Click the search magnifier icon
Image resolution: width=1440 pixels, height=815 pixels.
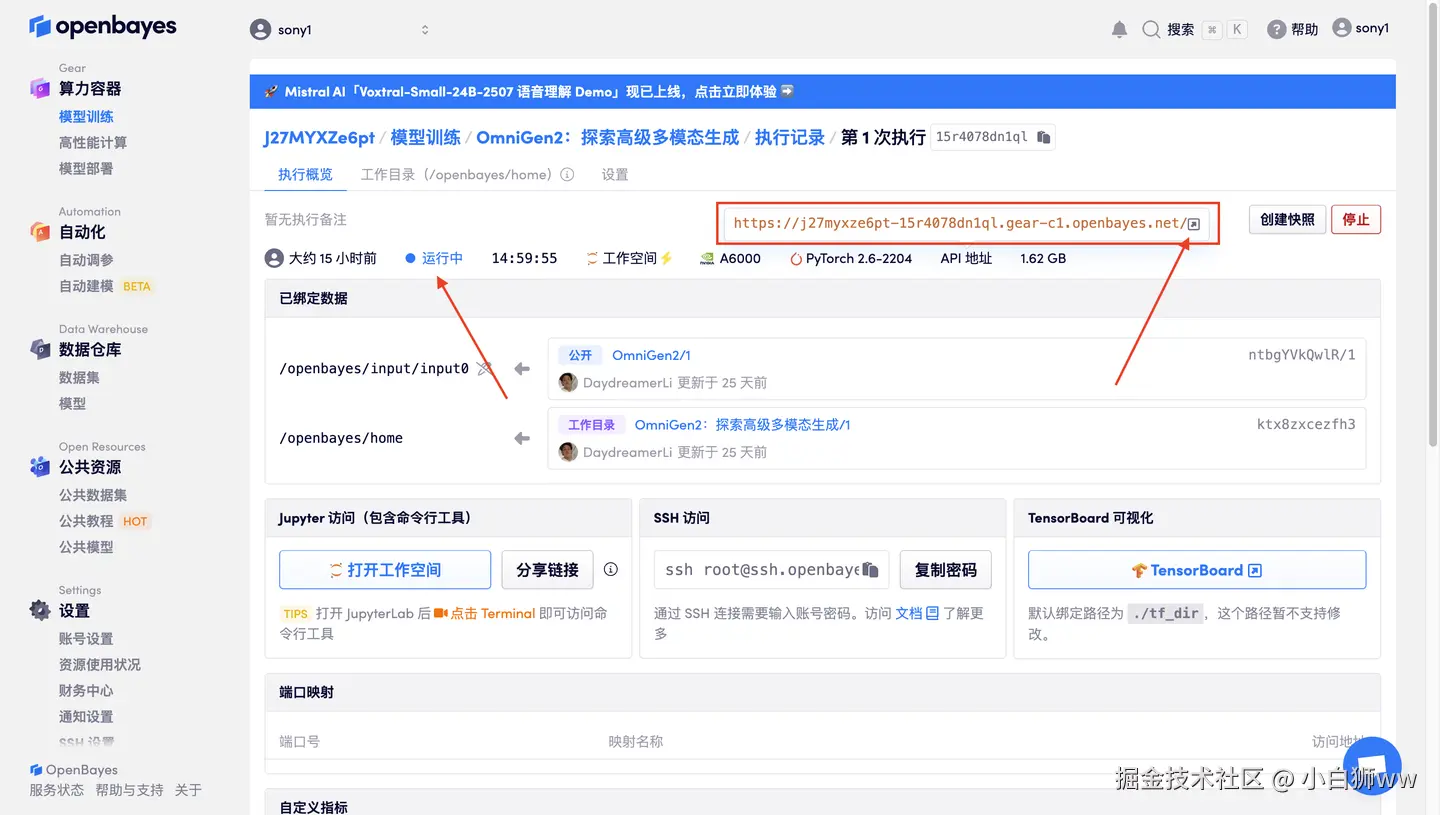(1151, 30)
